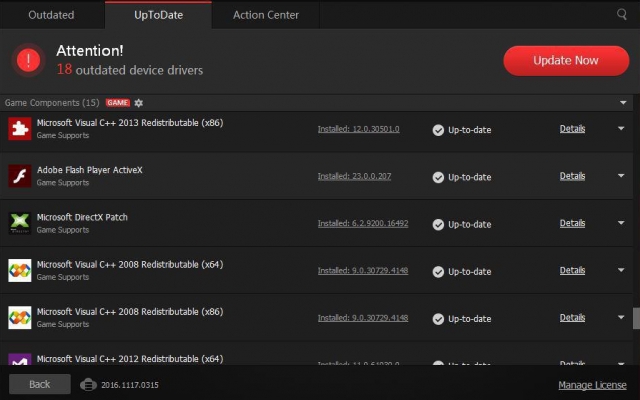This screenshot has width=640, height=400.
Task: Open Details for Visual C++ 2008 x86
Action: (572, 318)
